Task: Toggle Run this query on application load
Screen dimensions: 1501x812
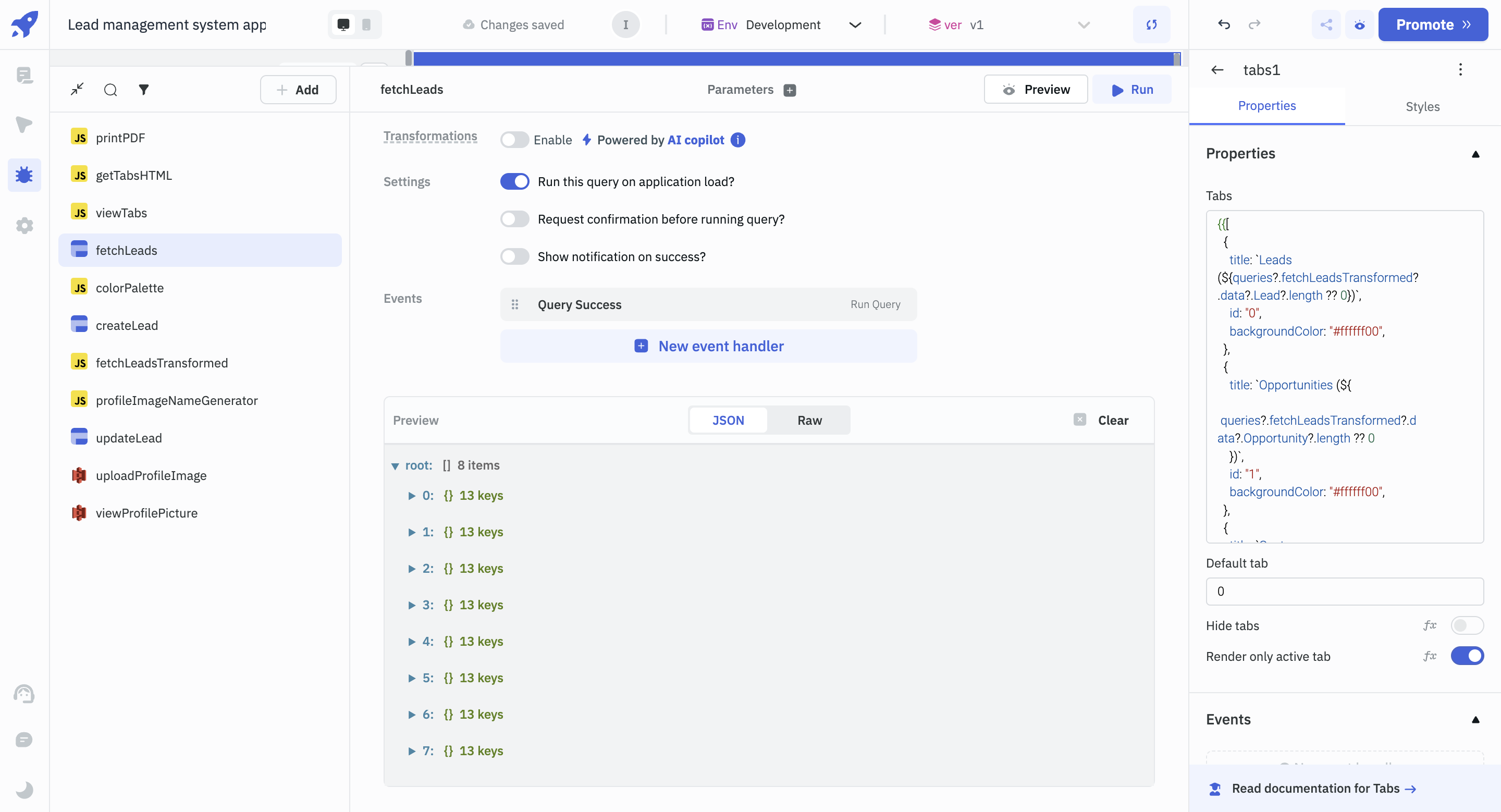Action: [514, 182]
